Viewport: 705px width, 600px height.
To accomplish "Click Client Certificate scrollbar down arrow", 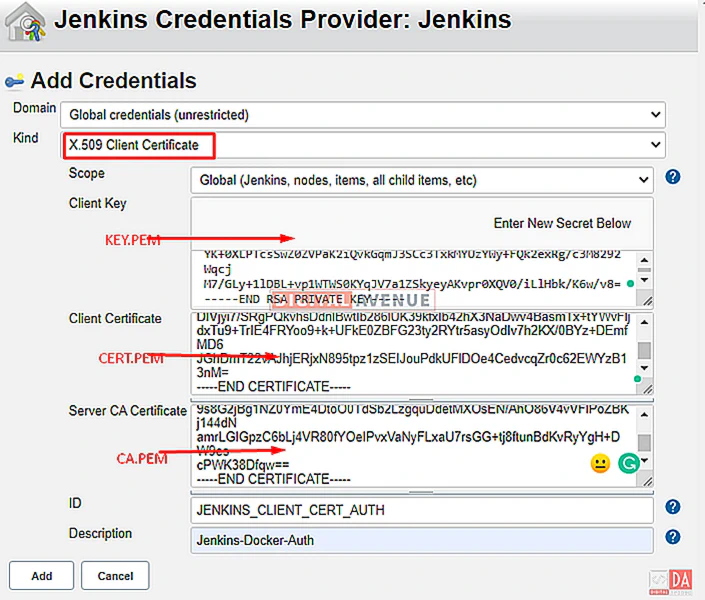I will coord(644,368).
